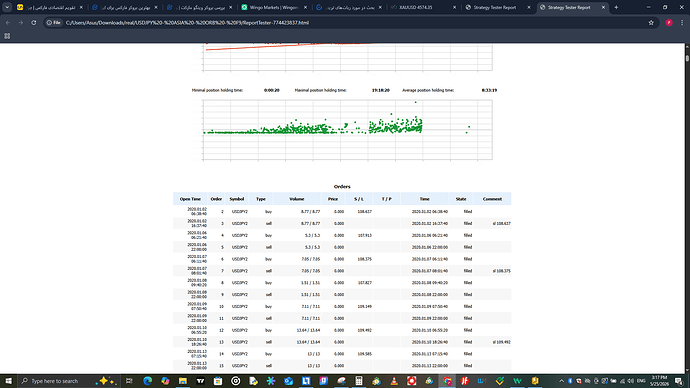Close the active Strategy Tester Report tab
This screenshot has width=690, height=388.
[x=603, y=7]
